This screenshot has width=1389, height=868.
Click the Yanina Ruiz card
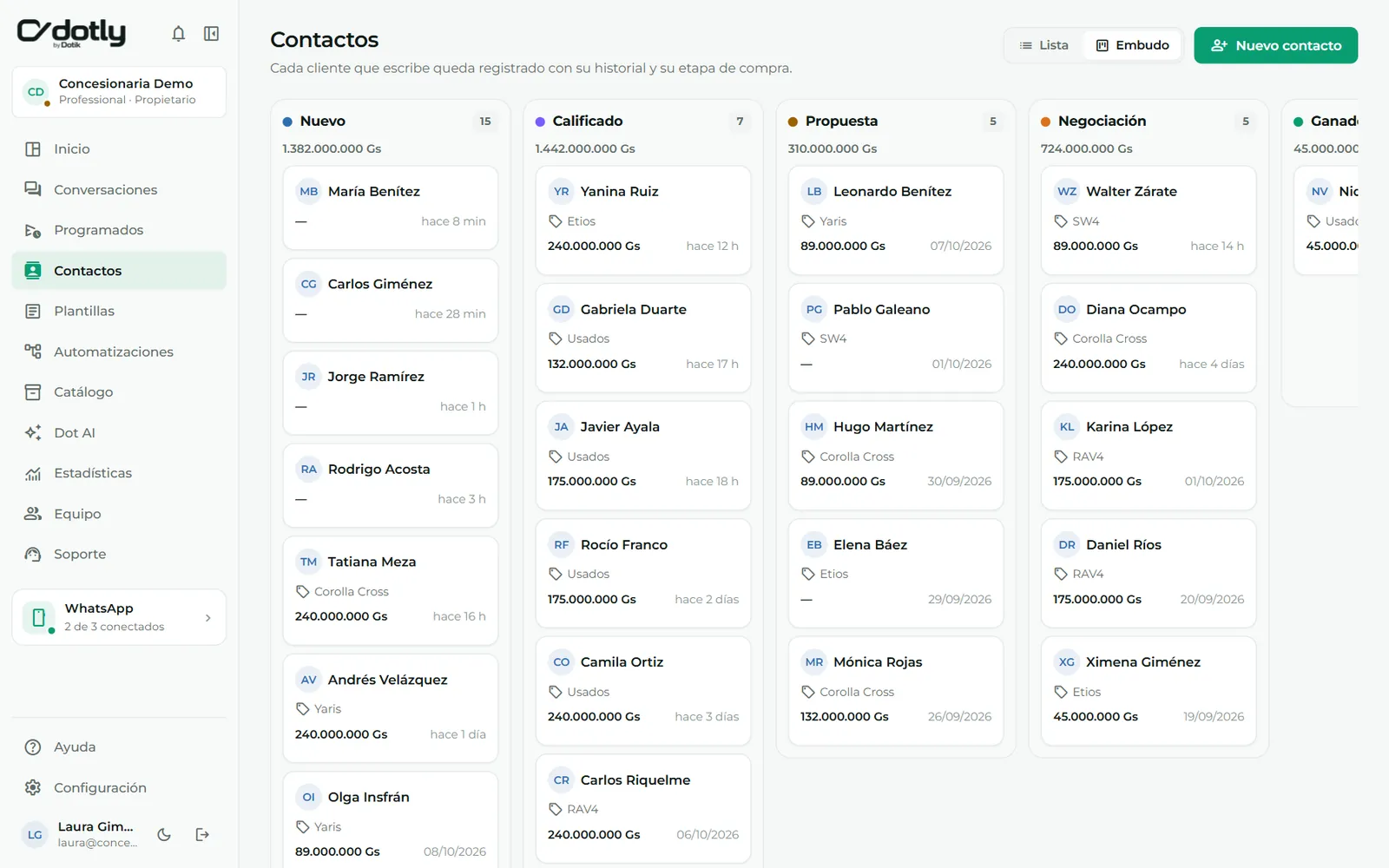click(x=643, y=220)
